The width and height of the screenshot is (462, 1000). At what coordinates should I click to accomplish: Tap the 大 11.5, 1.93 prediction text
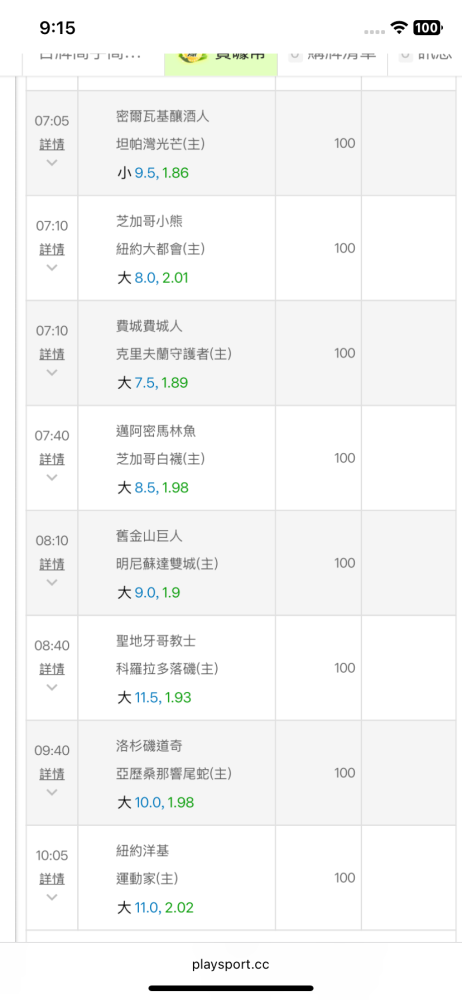point(154,698)
